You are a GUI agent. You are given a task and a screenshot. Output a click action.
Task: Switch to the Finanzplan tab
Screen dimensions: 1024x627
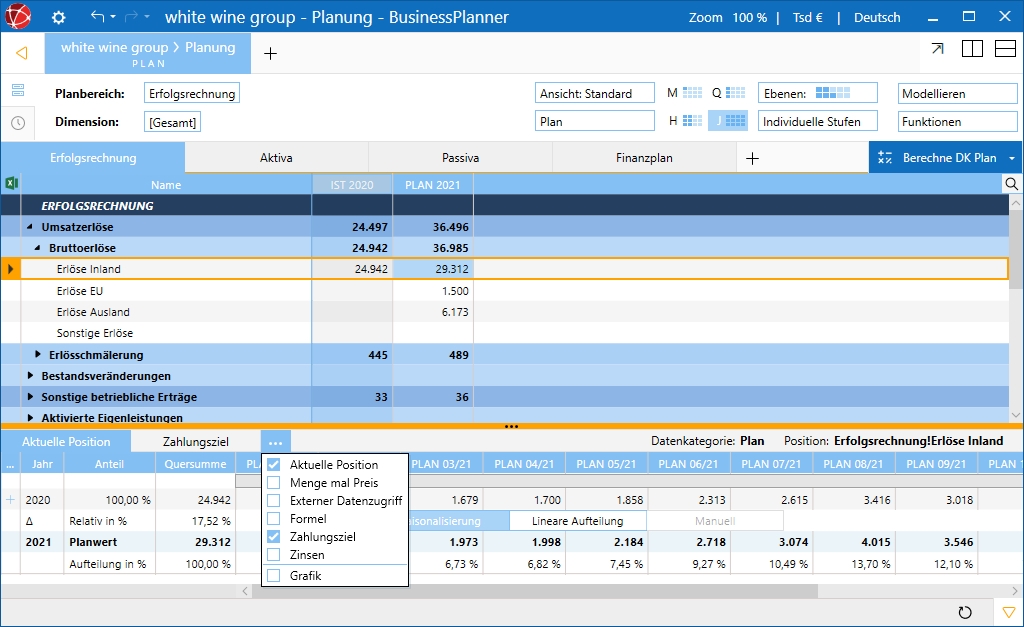tap(644, 158)
